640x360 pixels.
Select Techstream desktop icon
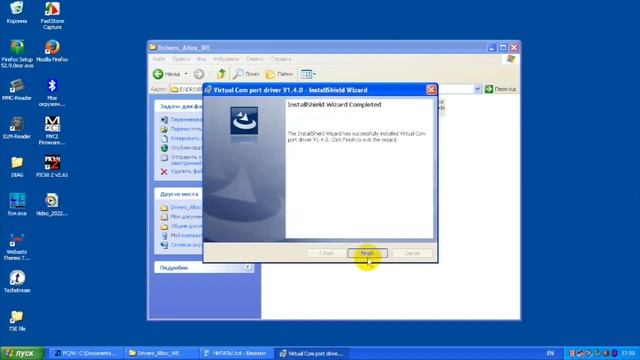click(17, 282)
